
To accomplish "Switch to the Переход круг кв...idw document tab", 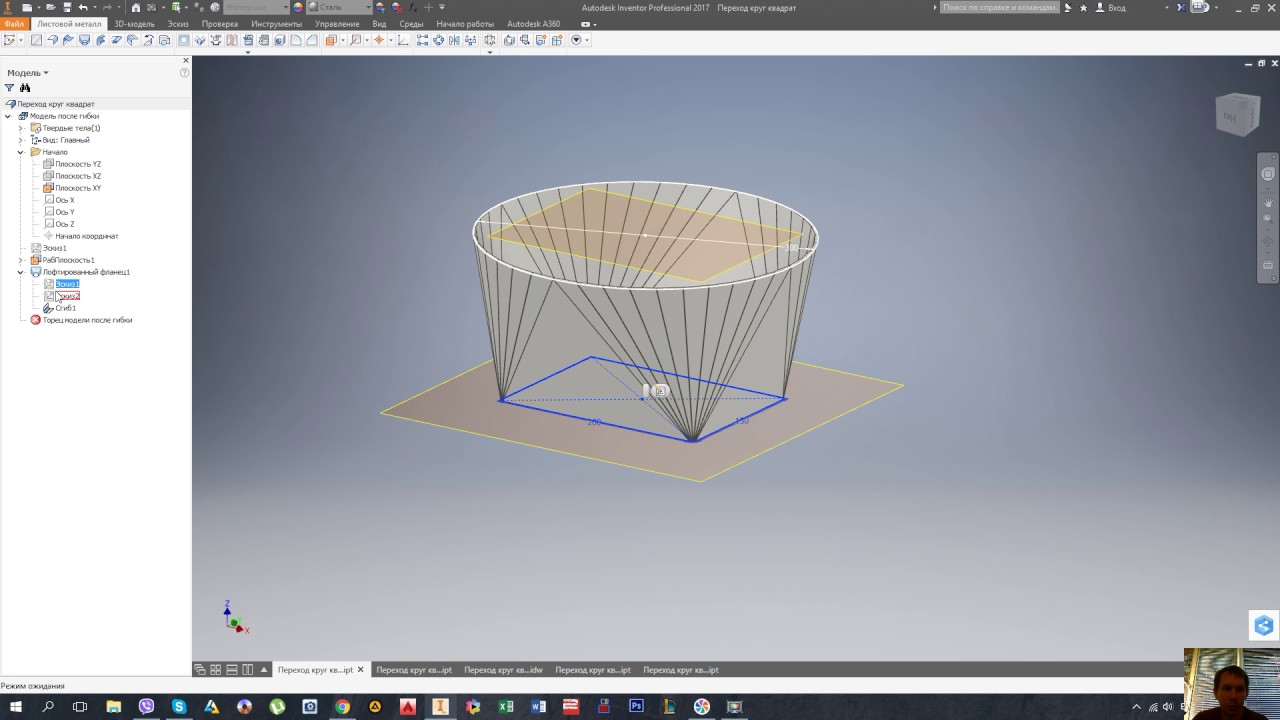I will click(x=503, y=670).
